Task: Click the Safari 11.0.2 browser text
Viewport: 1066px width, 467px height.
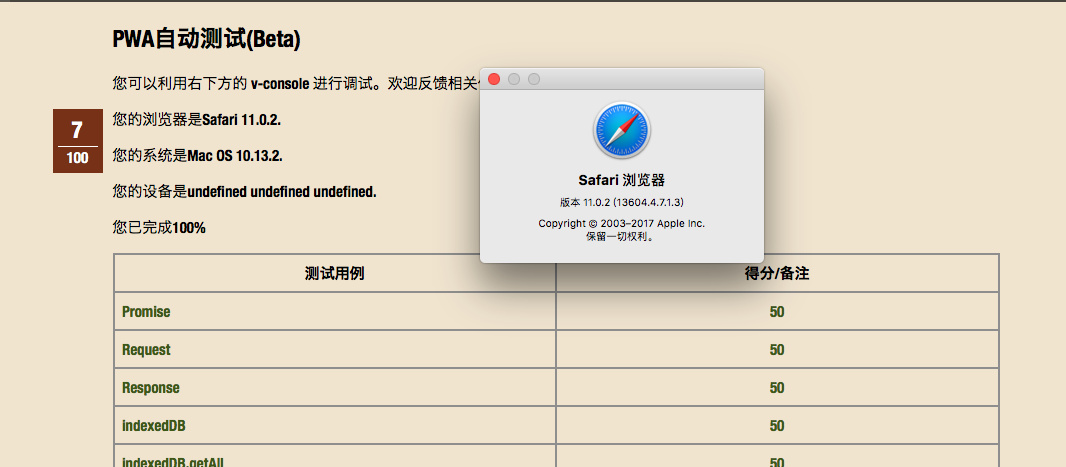Action: pyautogui.click(x=241, y=120)
